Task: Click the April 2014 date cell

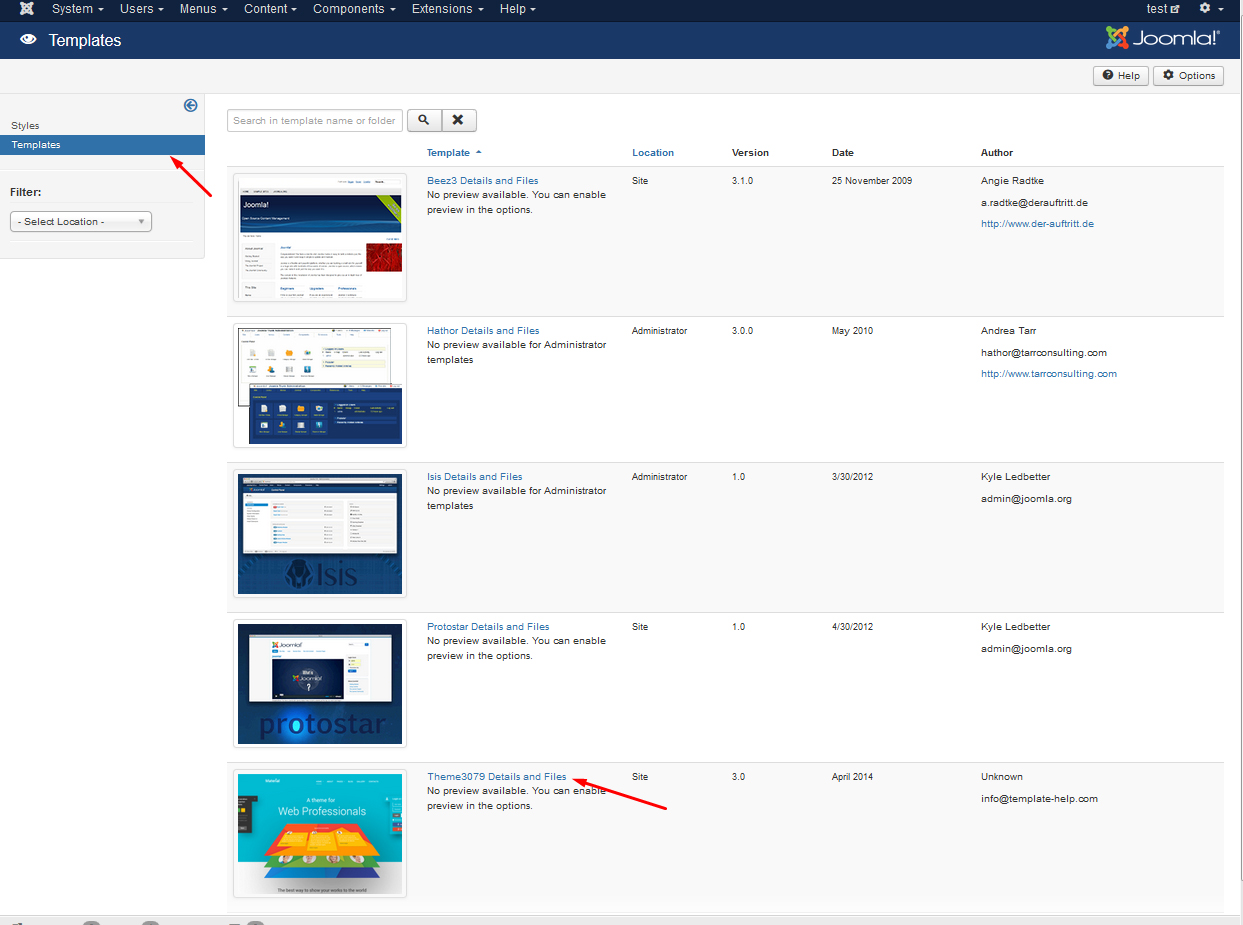Action: pyautogui.click(x=852, y=777)
